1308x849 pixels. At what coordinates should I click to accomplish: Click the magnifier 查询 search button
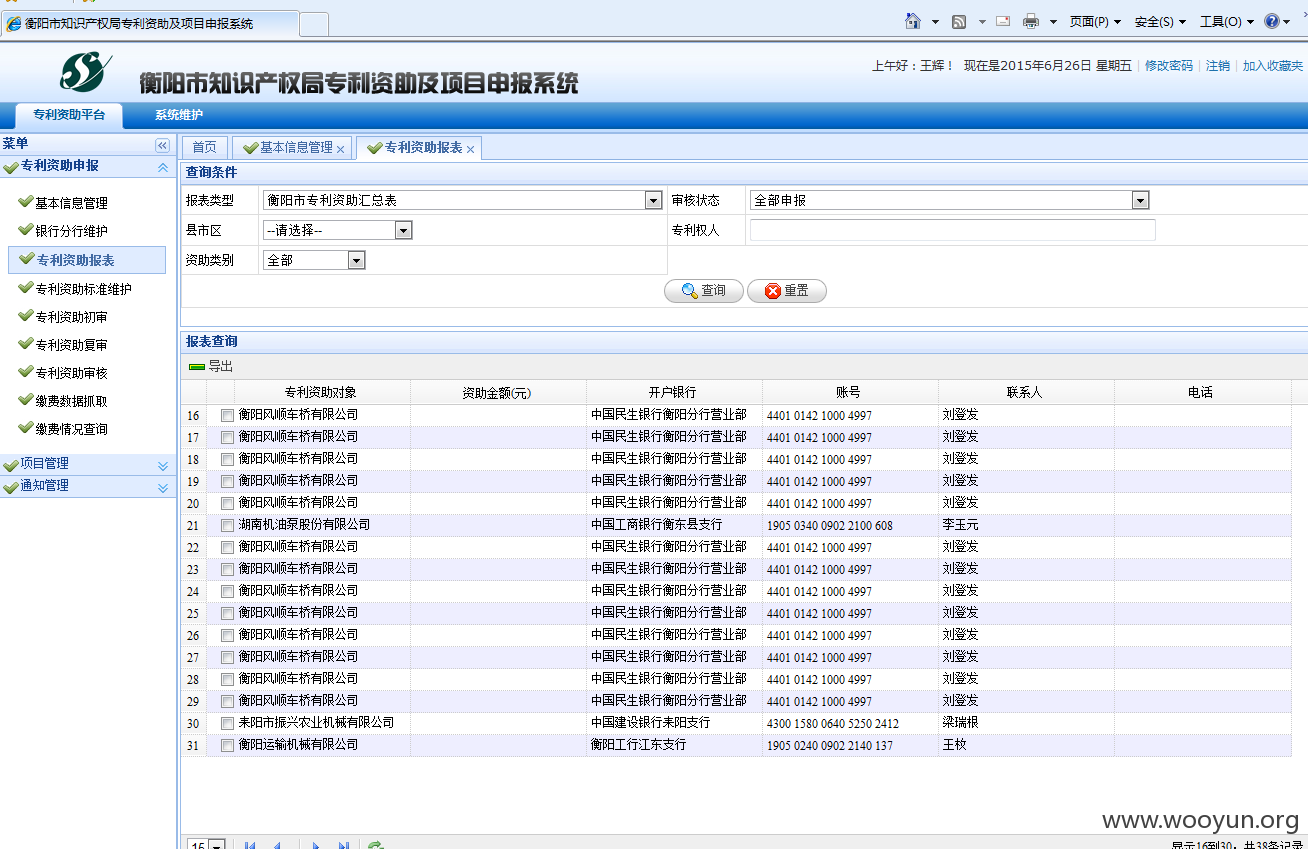point(704,291)
